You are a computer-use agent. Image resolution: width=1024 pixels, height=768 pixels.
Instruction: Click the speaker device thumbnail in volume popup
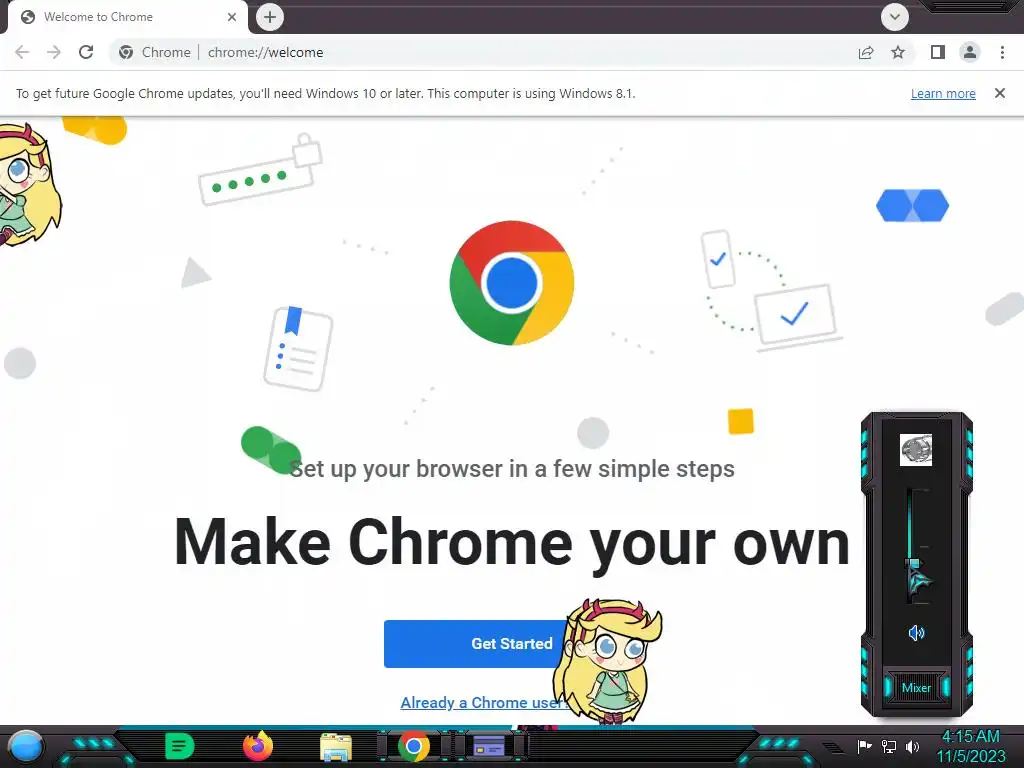(916, 450)
